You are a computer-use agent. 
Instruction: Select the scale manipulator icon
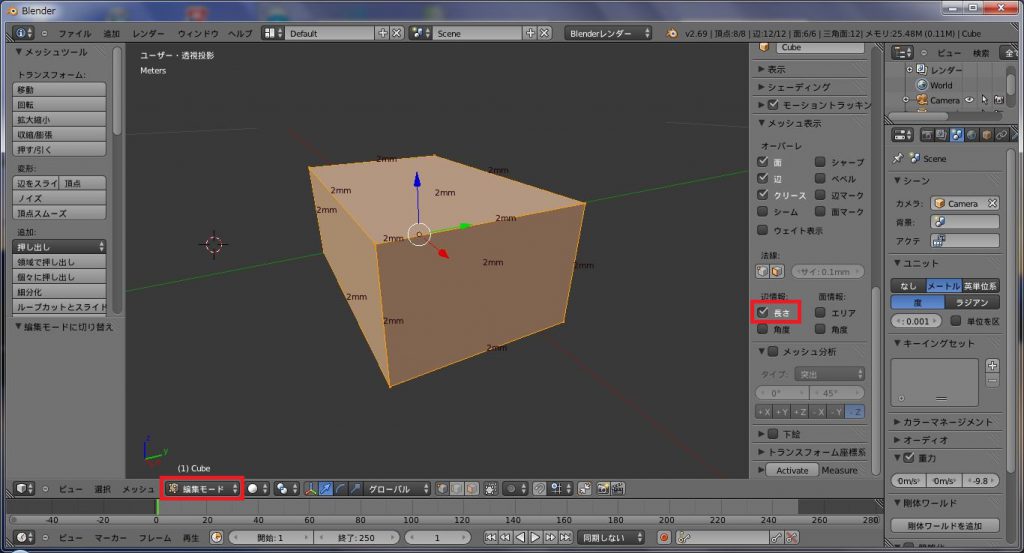click(x=355, y=488)
